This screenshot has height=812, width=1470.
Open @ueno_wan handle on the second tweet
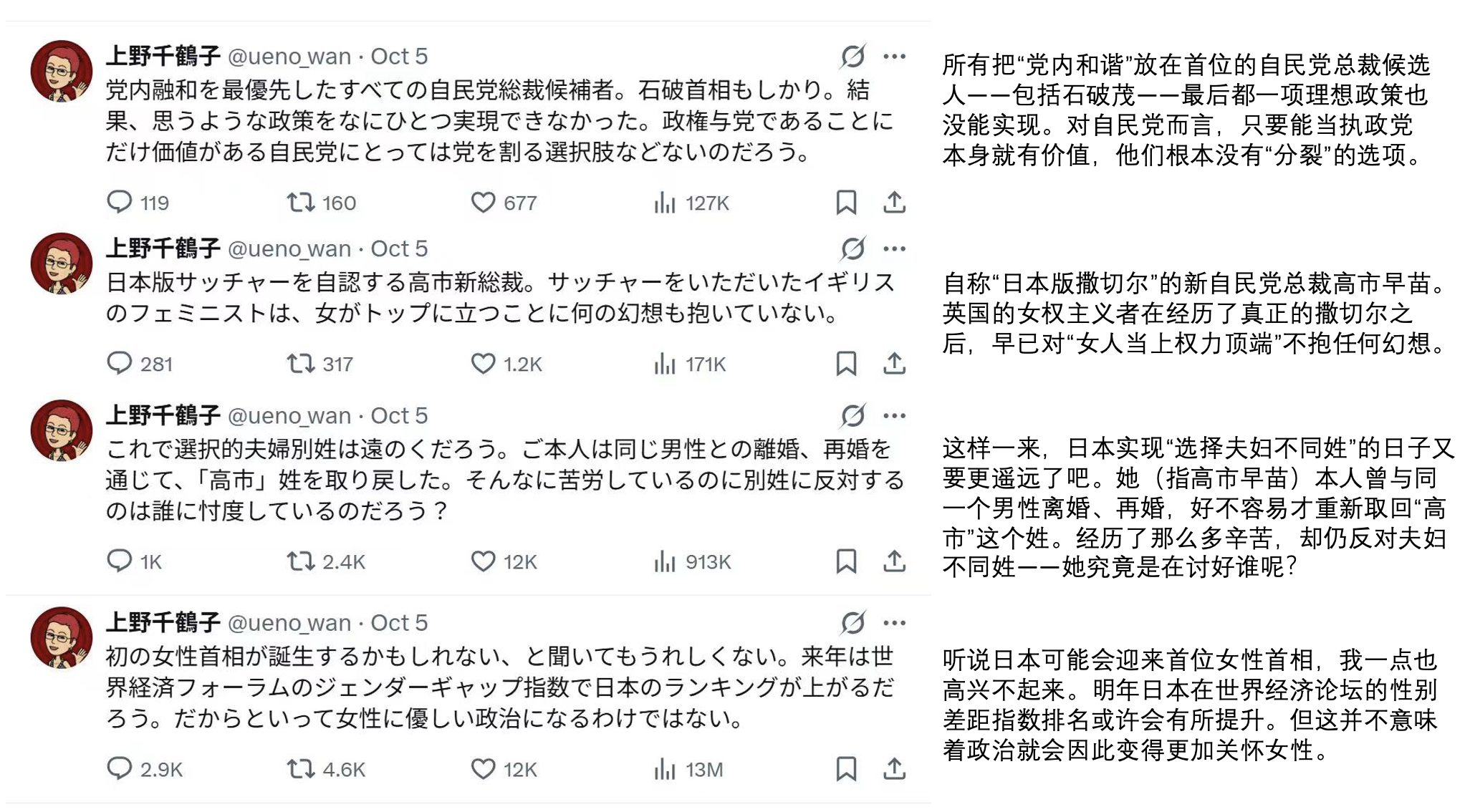(289, 249)
